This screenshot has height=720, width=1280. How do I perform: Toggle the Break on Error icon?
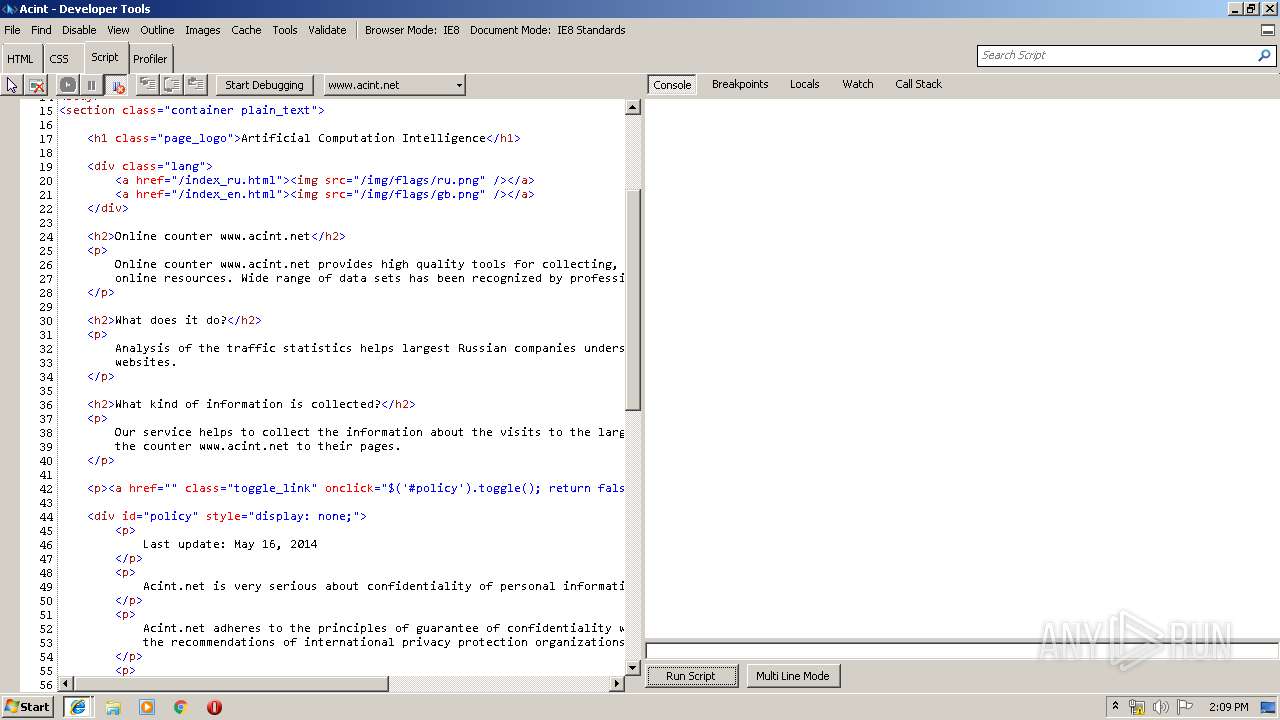pos(116,85)
